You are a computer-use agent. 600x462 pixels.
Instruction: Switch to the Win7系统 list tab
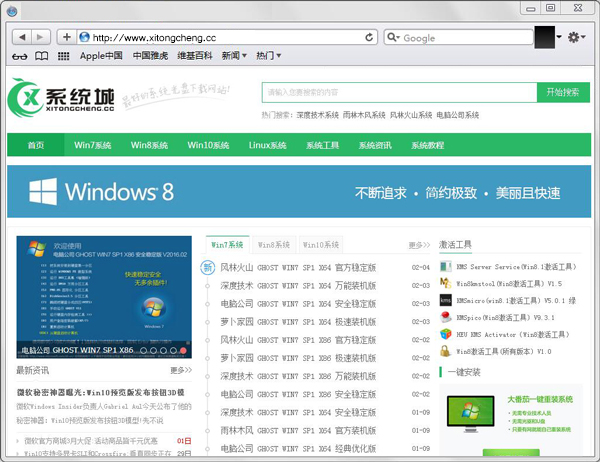pos(227,245)
